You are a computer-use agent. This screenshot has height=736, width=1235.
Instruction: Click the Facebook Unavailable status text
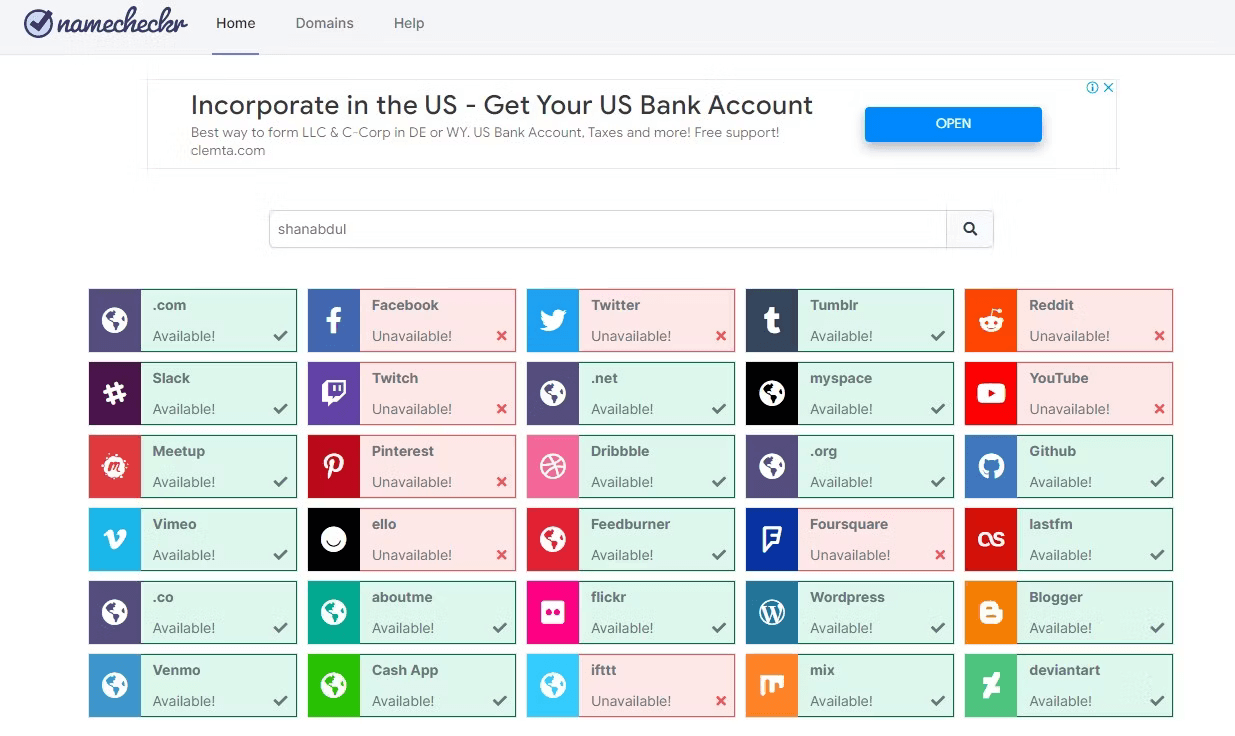click(x=412, y=336)
